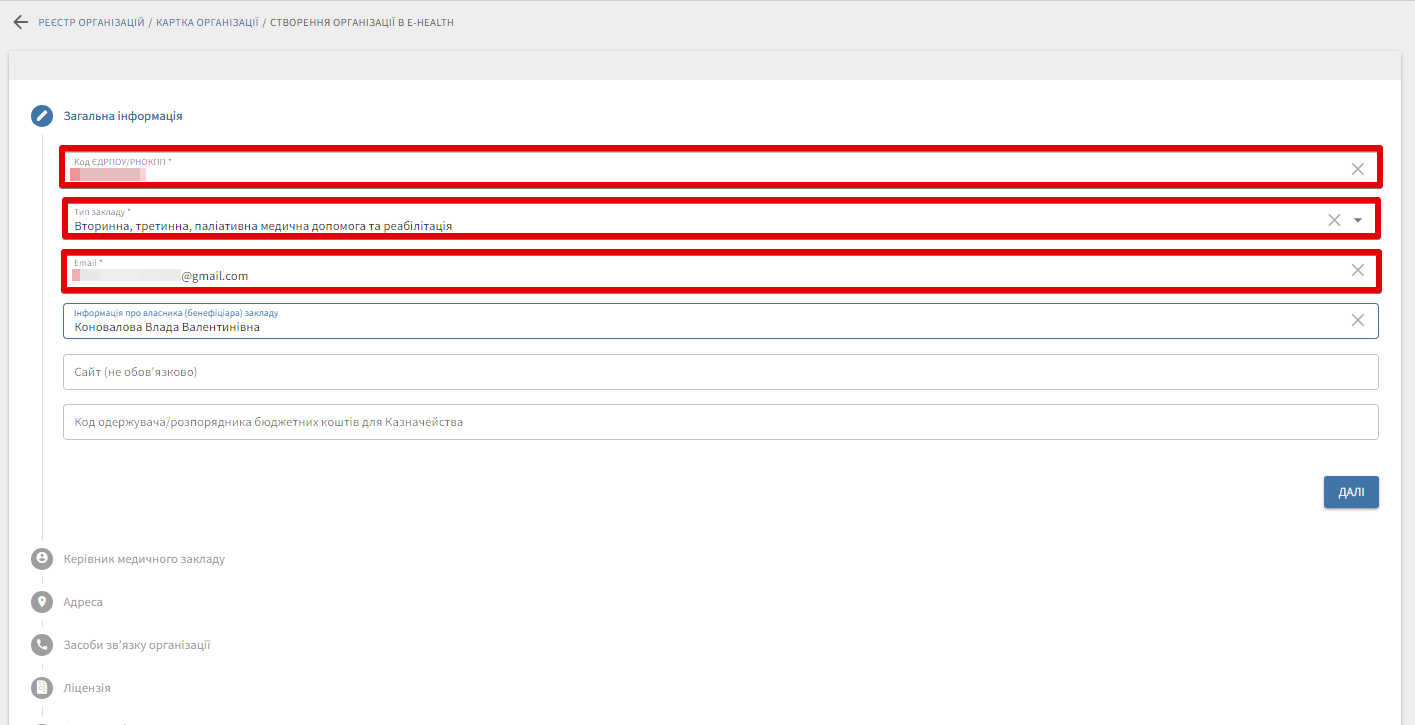Click the person icon for Керівник медичного закладу

click(42, 559)
